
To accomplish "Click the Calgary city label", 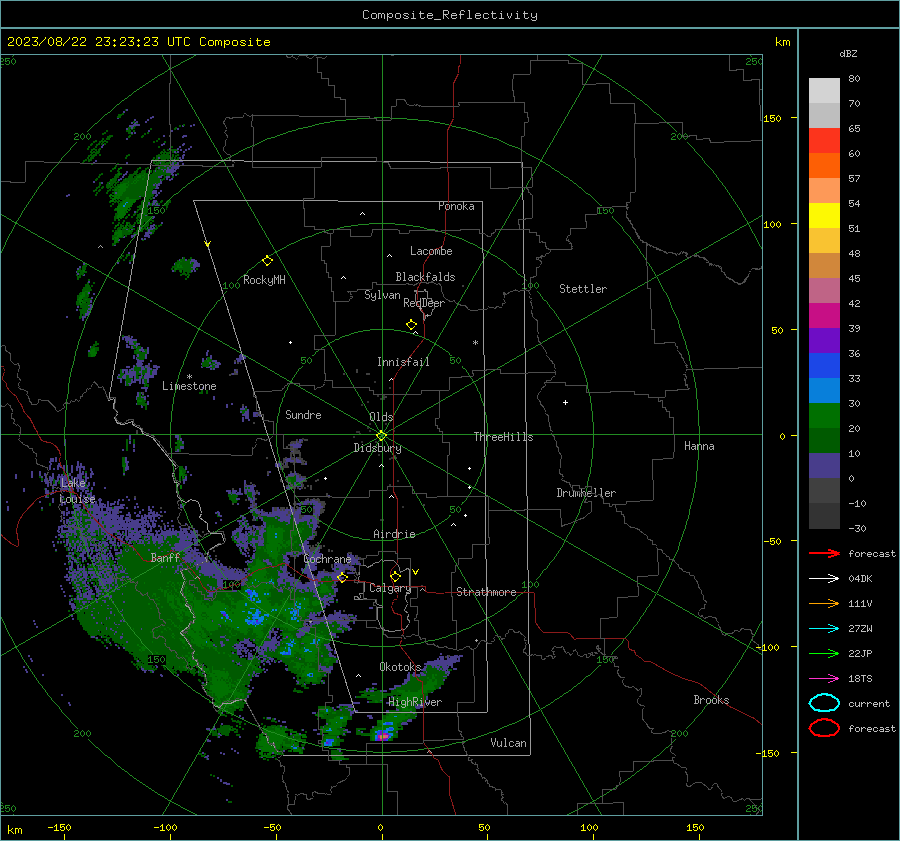I will [x=390, y=588].
